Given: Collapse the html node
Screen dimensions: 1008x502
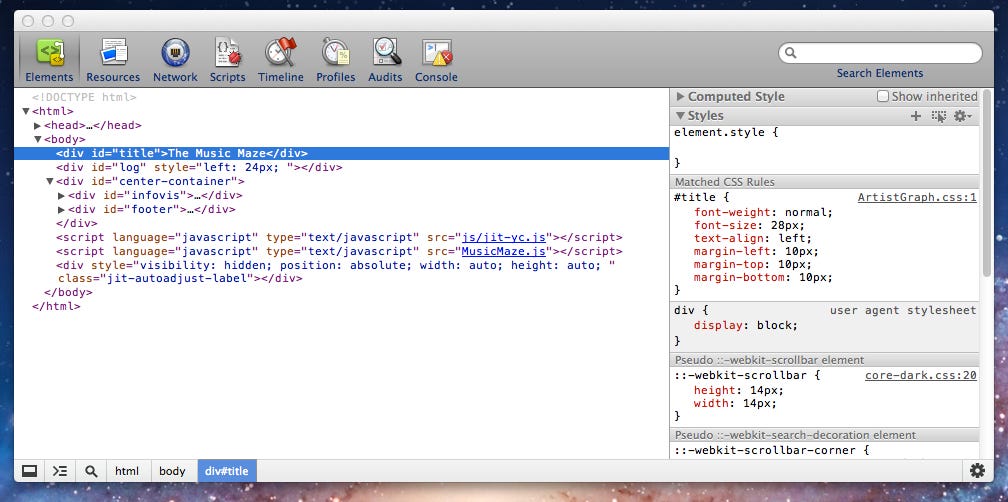Looking at the screenshot, I should [x=26, y=111].
